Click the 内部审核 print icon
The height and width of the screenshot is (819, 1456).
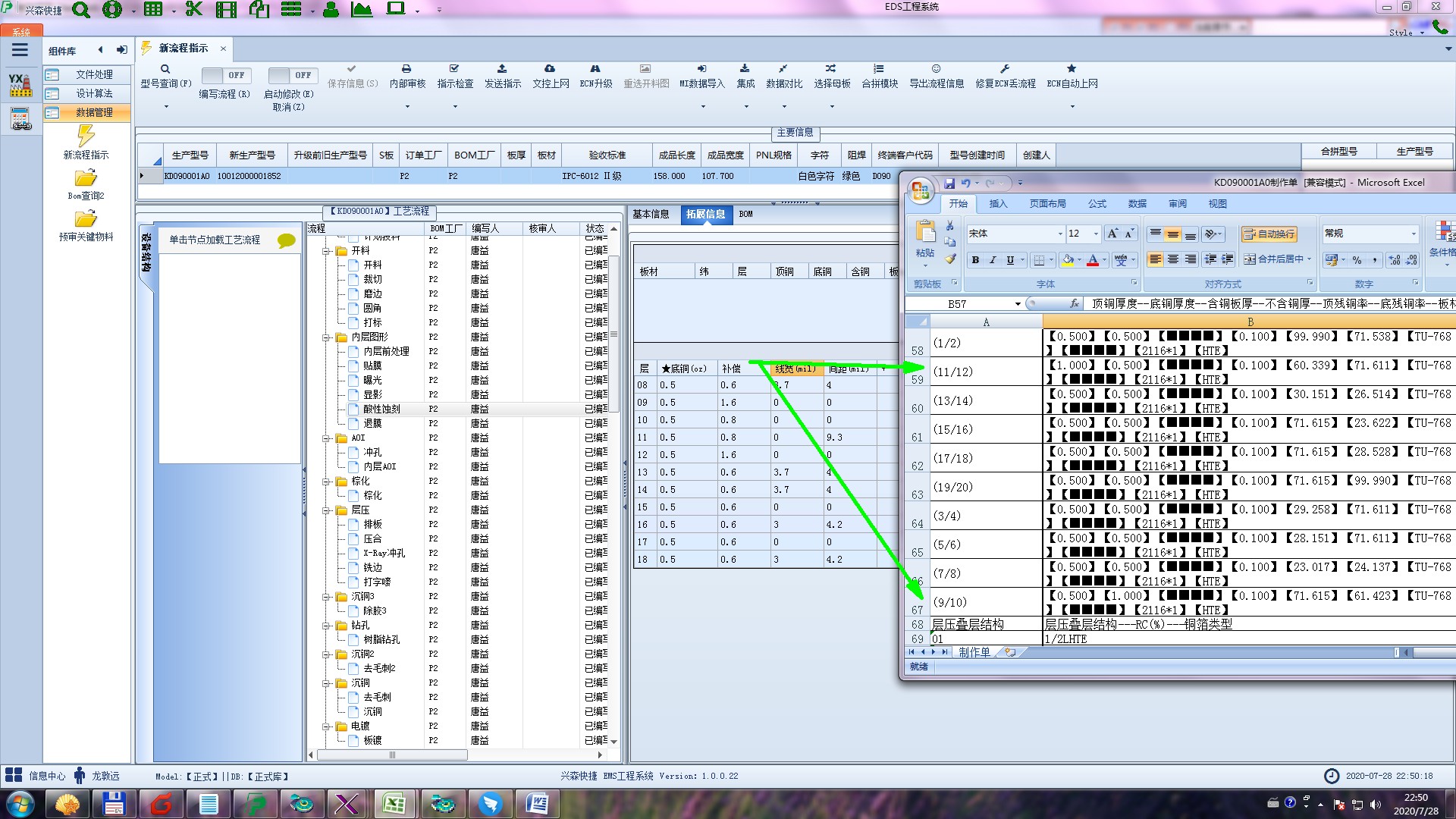tap(406, 69)
